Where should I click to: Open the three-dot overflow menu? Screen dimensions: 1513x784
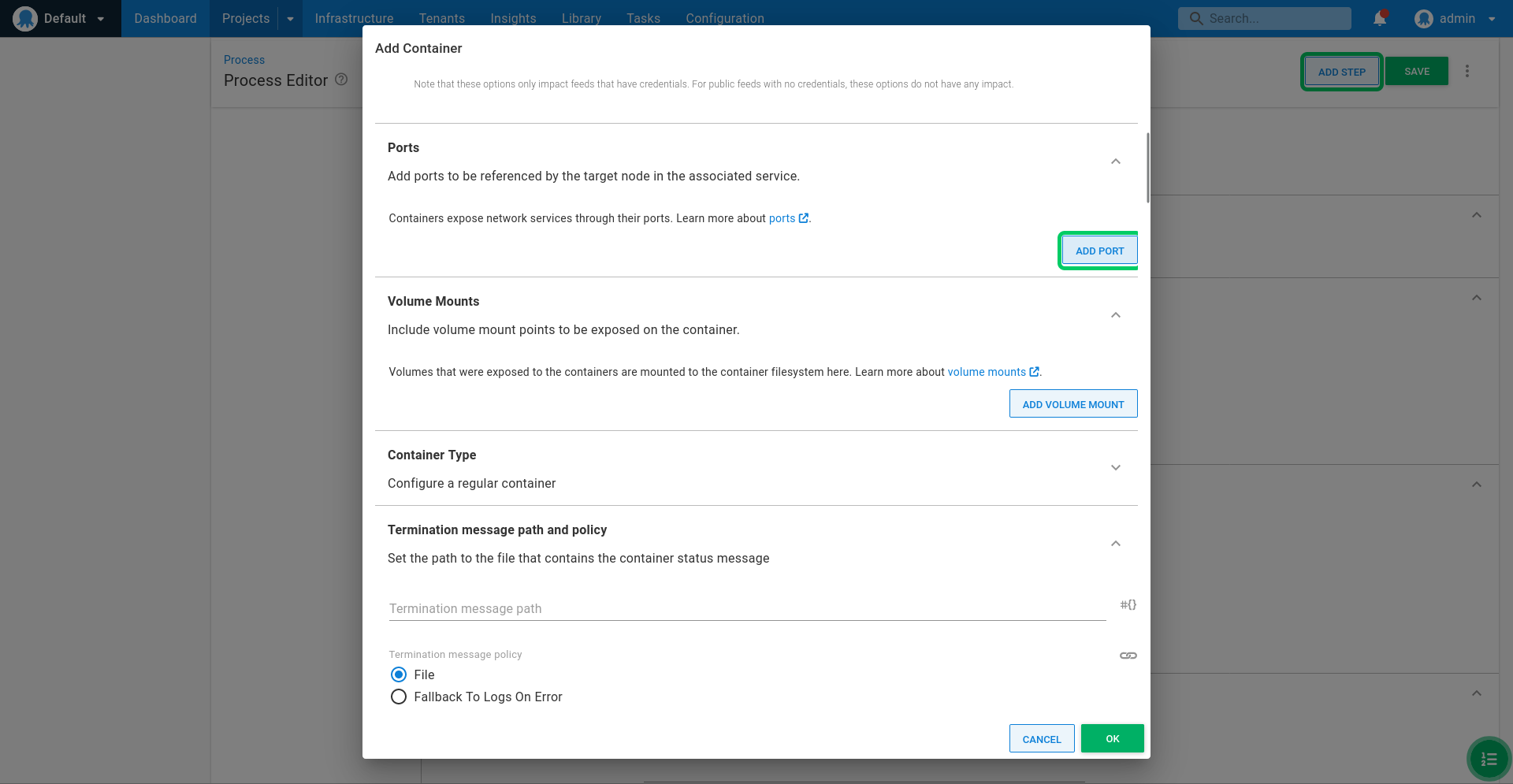[1467, 71]
